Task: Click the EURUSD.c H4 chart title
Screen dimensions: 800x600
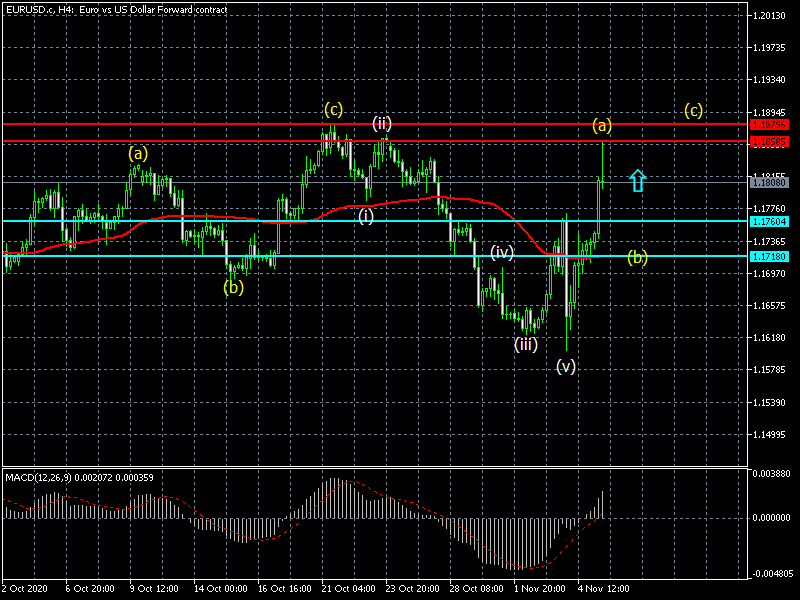Action: 116,9
